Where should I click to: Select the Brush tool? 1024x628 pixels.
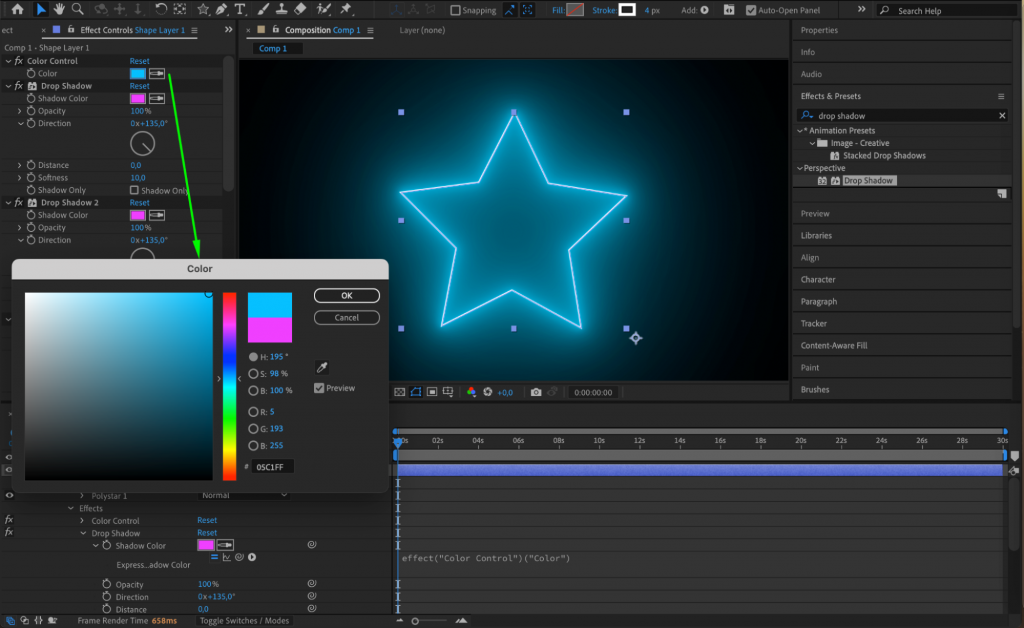click(x=262, y=10)
